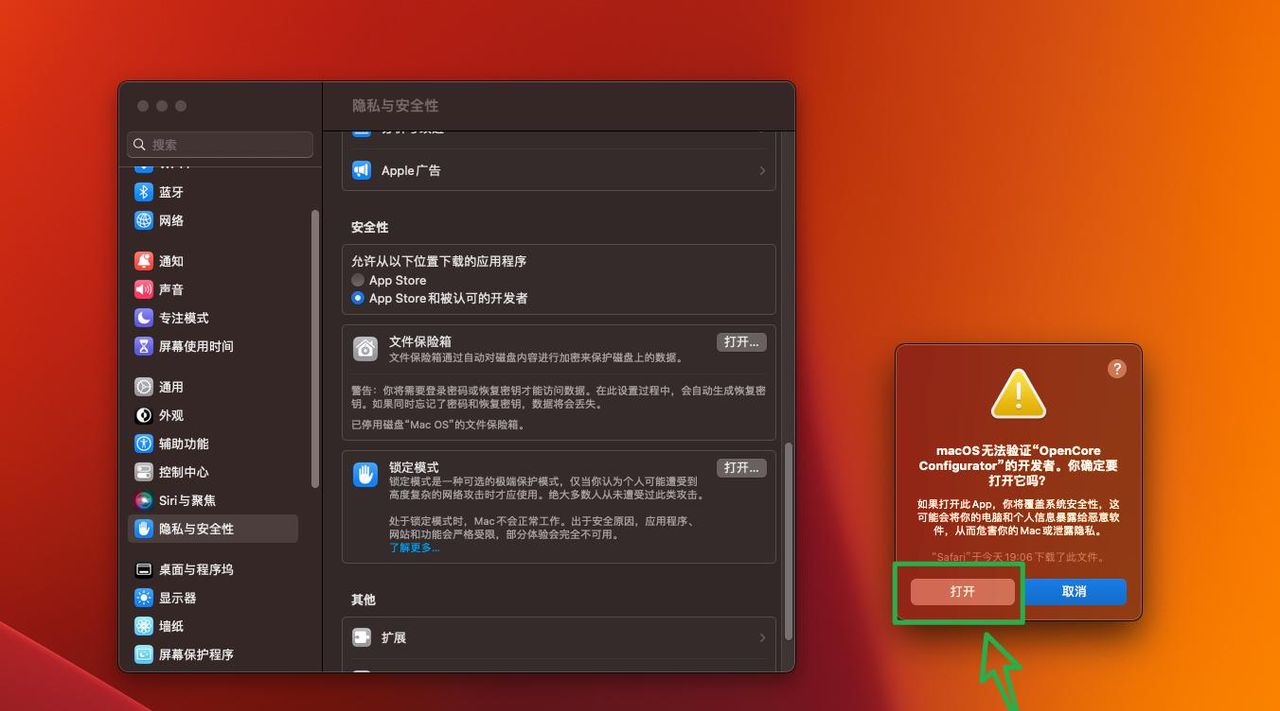The height and width of the screenshot is (711, 1280).
Task: Click the Accessibility icon
Action: pos(144,444)
